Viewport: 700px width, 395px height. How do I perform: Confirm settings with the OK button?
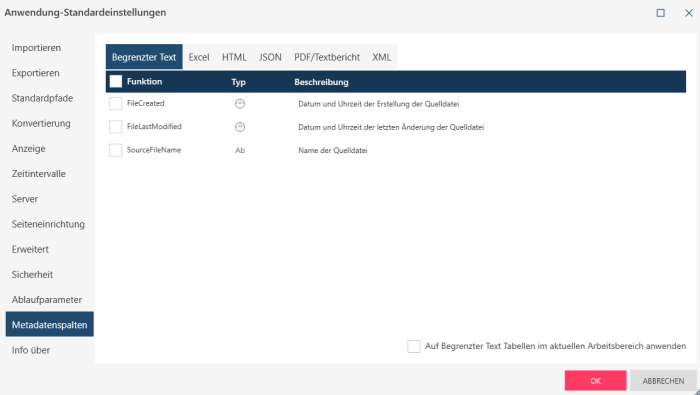coord(596,381)
